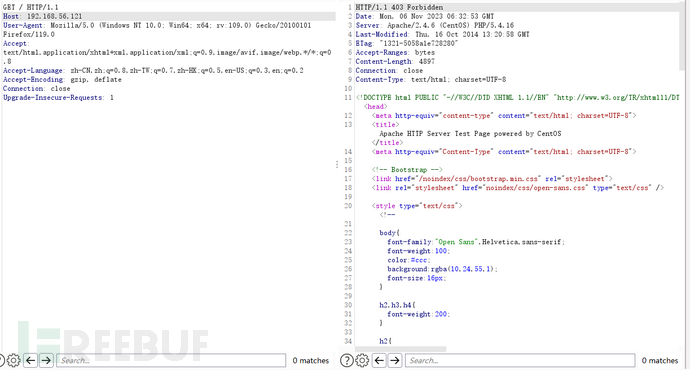Click the 'Upgrade-Insecure-Requests: 1' line

[58, 98]
